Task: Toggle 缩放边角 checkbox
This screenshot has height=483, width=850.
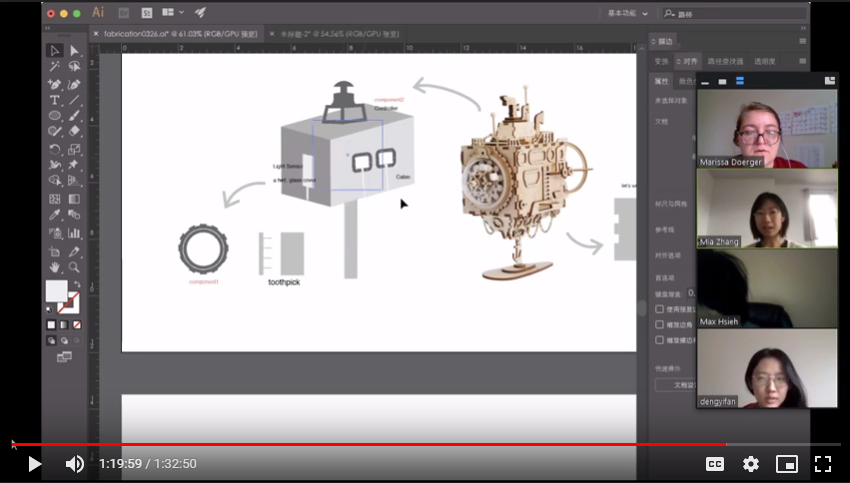Action: pos(659,324)
